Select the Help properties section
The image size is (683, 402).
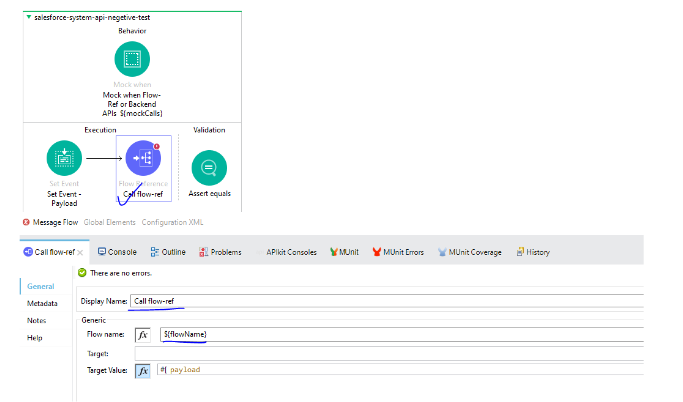pos(34,338)
